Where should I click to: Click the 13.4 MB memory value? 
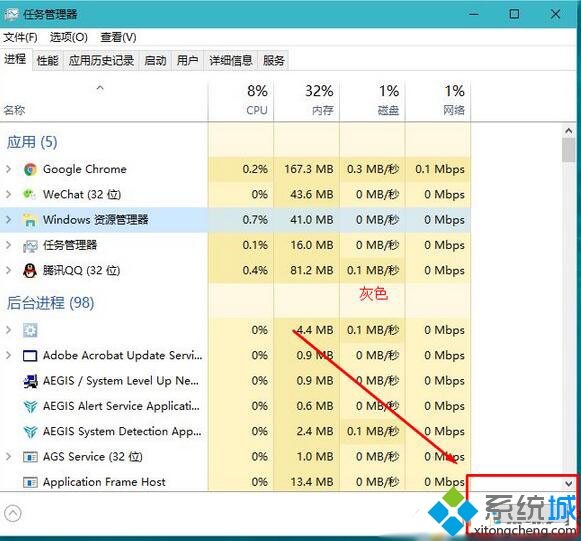click(x=312, y=482)
